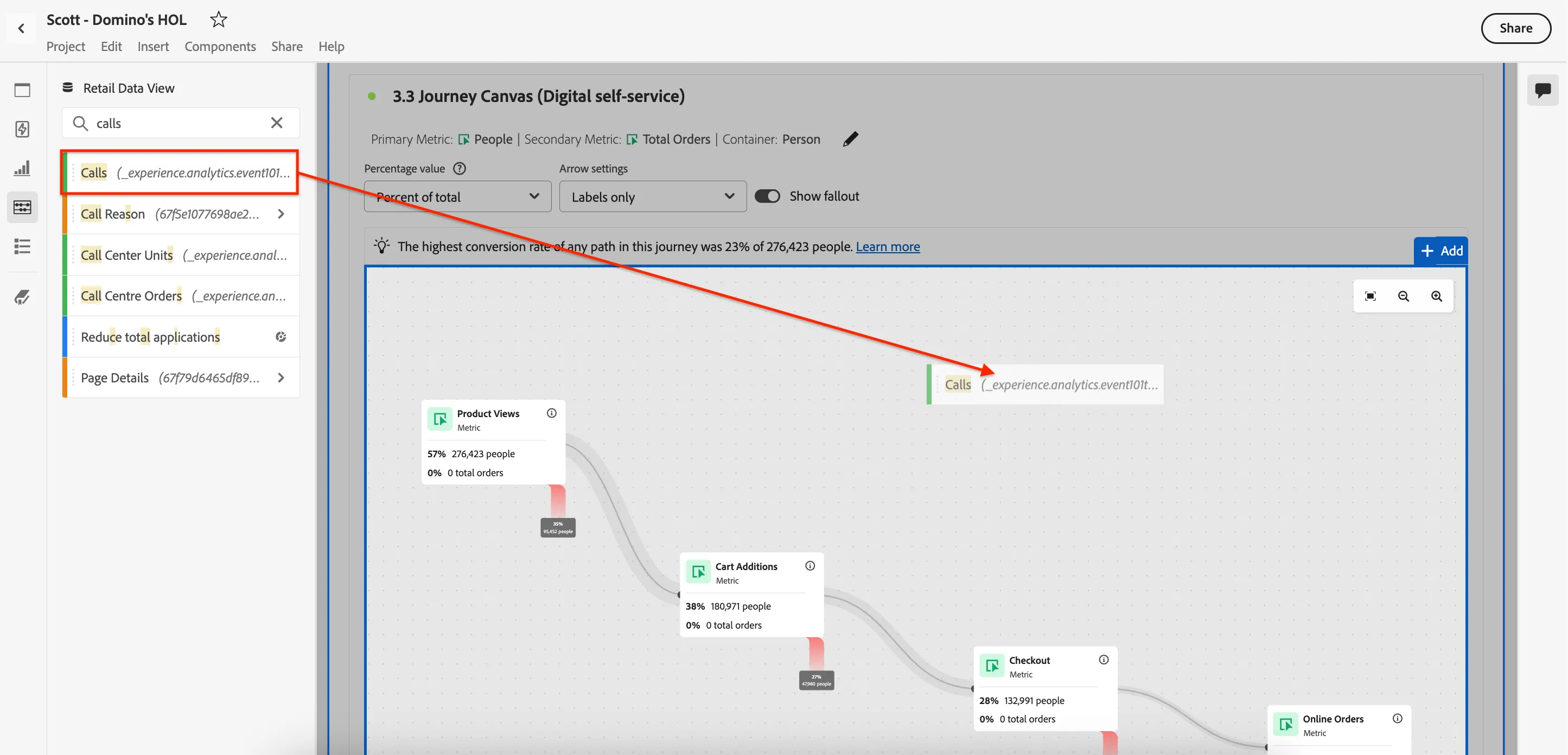The image size is (1568, 755).
Task: Select the Call Centre Orders metric
Action: (x=181, y=296)
